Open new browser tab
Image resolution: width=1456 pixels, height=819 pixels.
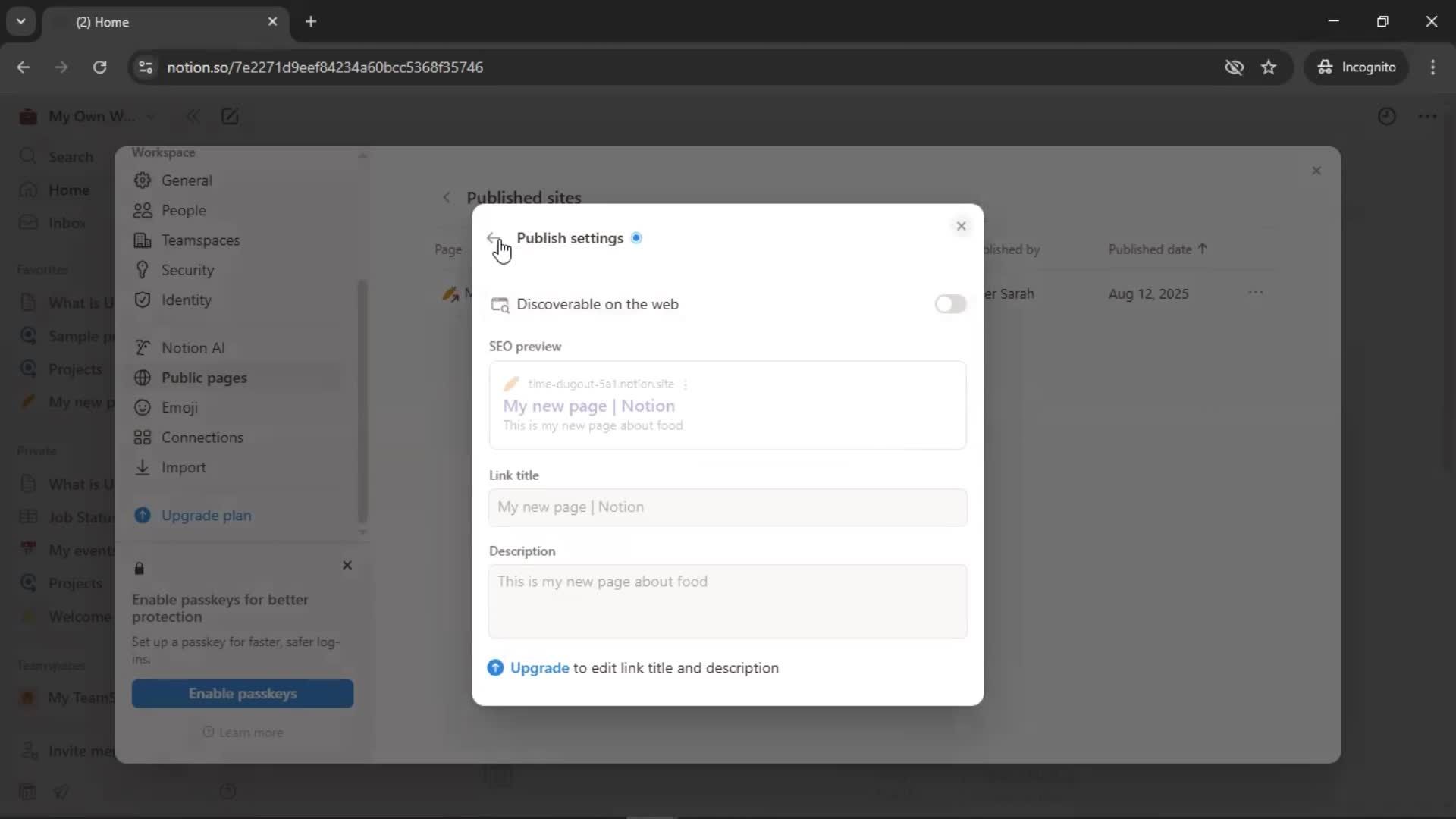point(311,22)
